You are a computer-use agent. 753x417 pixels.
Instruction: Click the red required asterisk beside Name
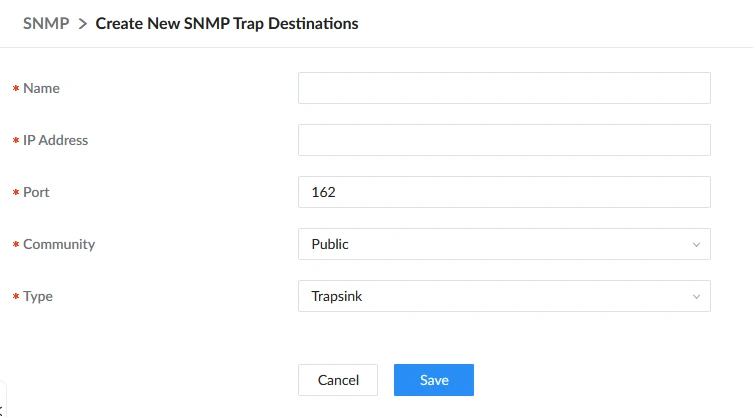16,88
